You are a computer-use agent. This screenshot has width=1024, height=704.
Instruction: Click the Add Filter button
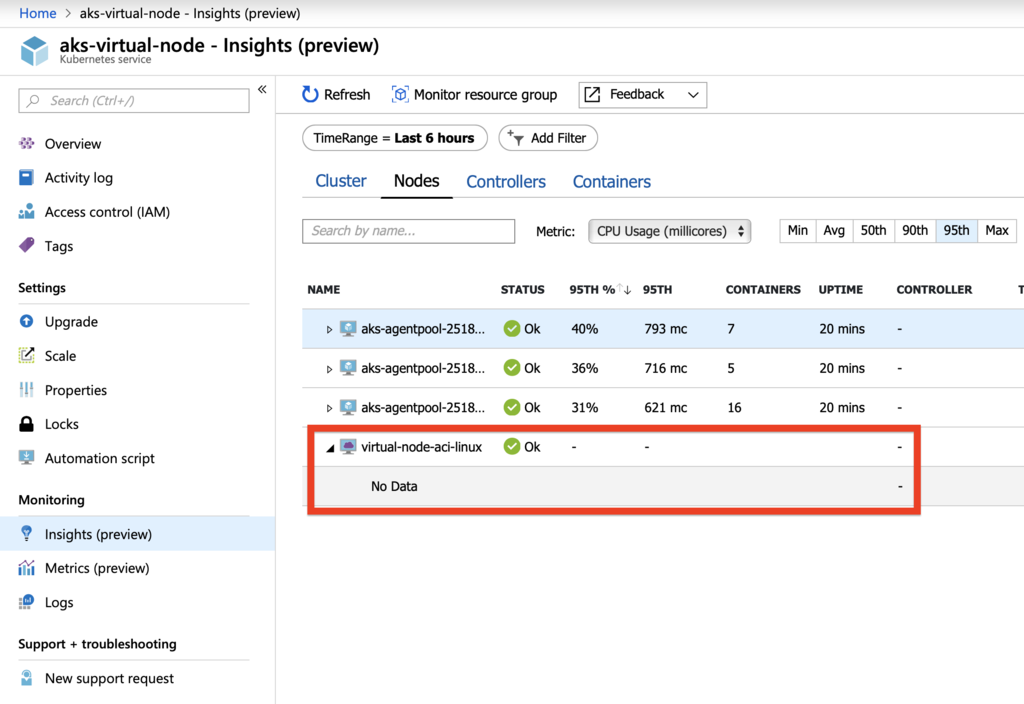(548, 138)
